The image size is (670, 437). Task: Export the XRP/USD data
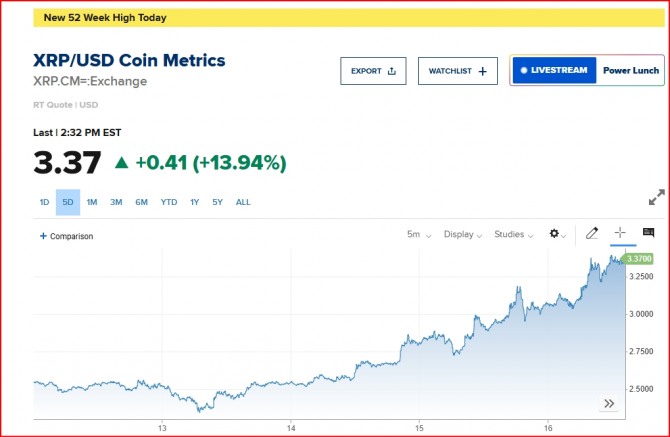[x=373, y=71]
